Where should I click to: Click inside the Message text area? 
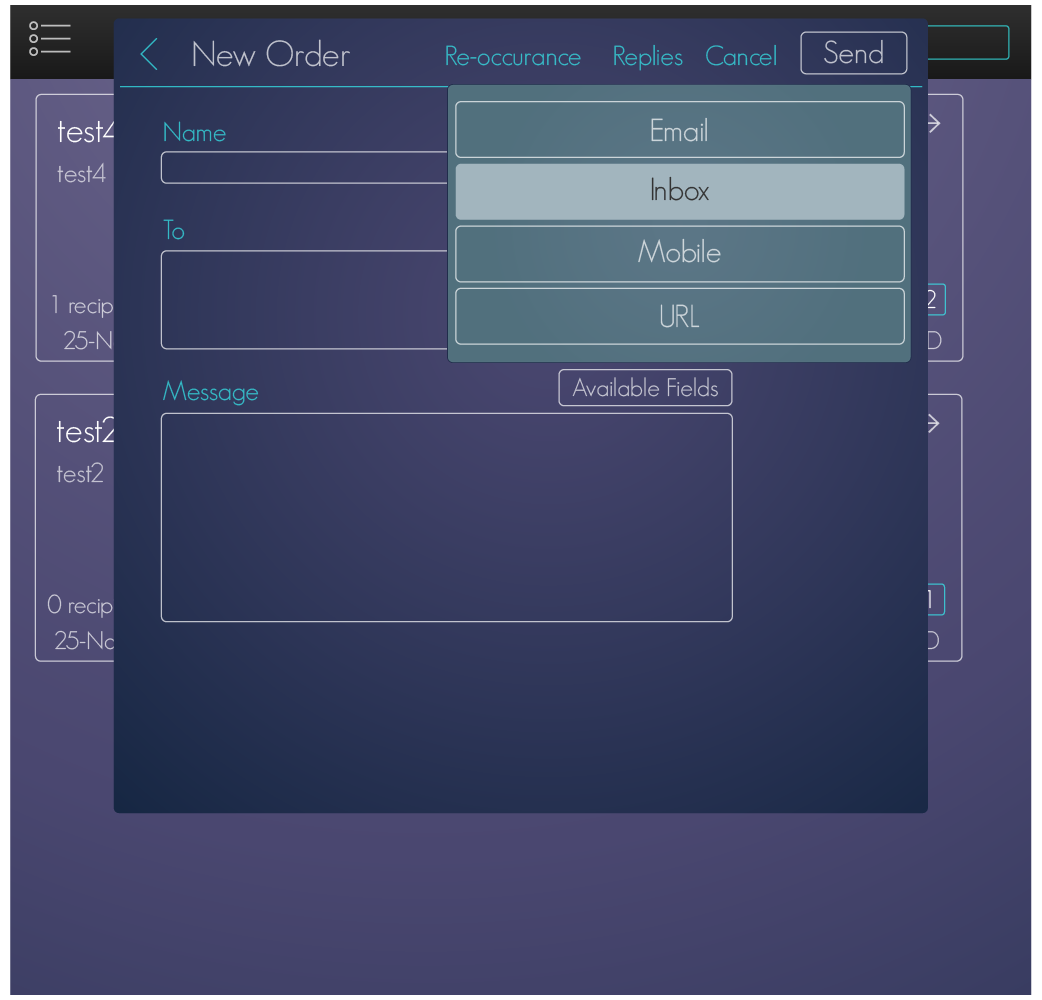click(x=446, y=517)
